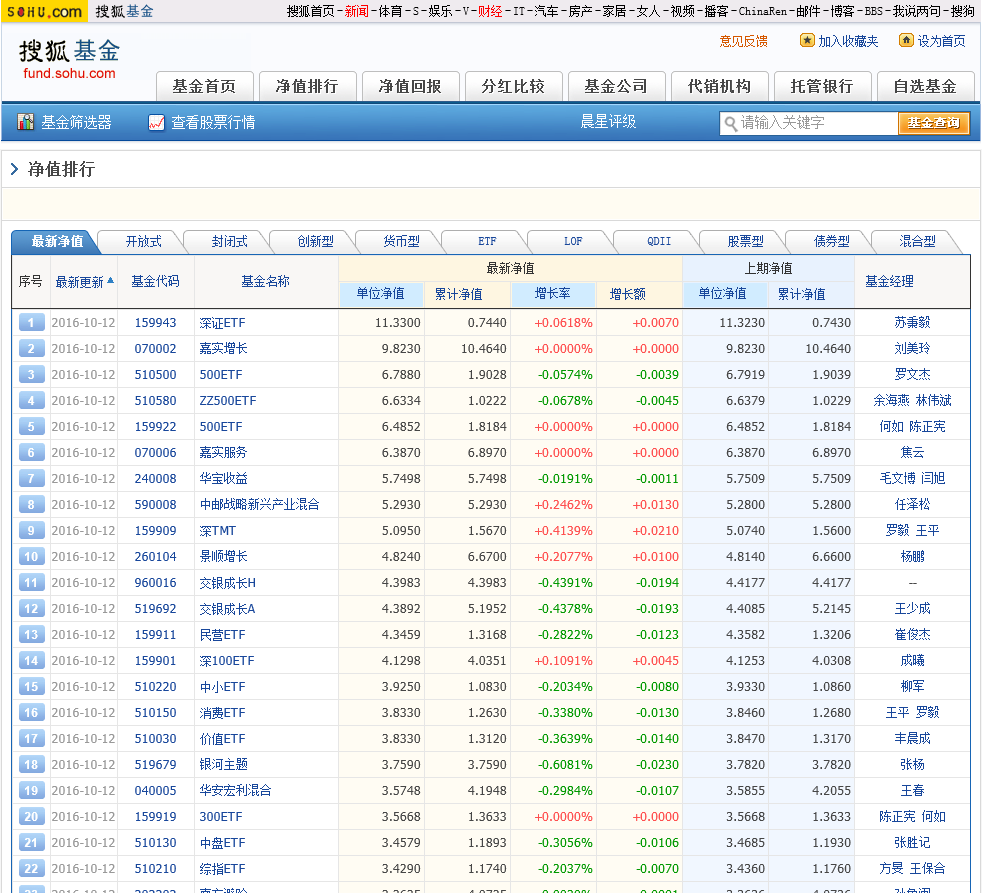Open manager 任泽松 page

pyautogui.click(x=912, y=505)
